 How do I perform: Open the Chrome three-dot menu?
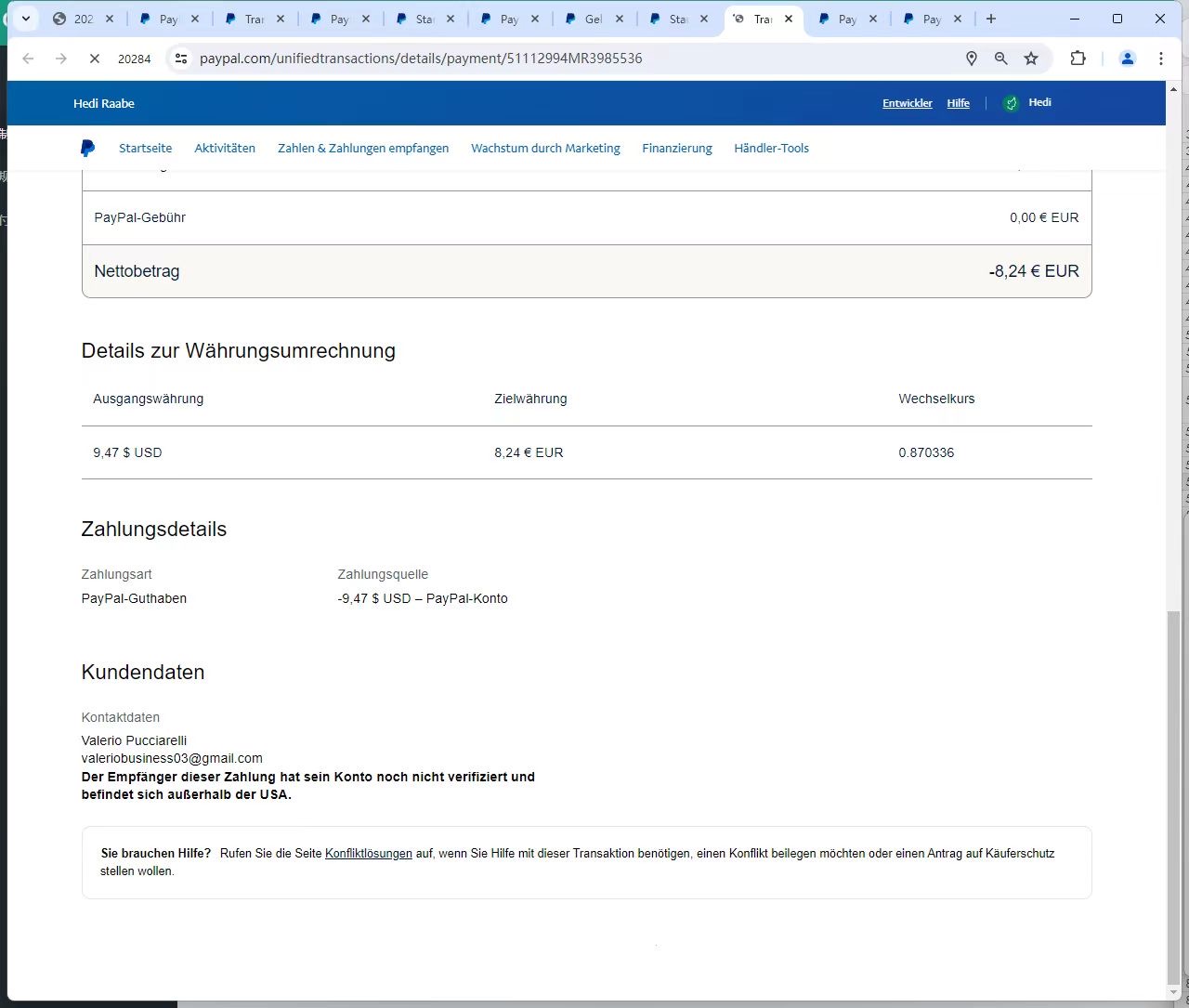point(1161,59)
